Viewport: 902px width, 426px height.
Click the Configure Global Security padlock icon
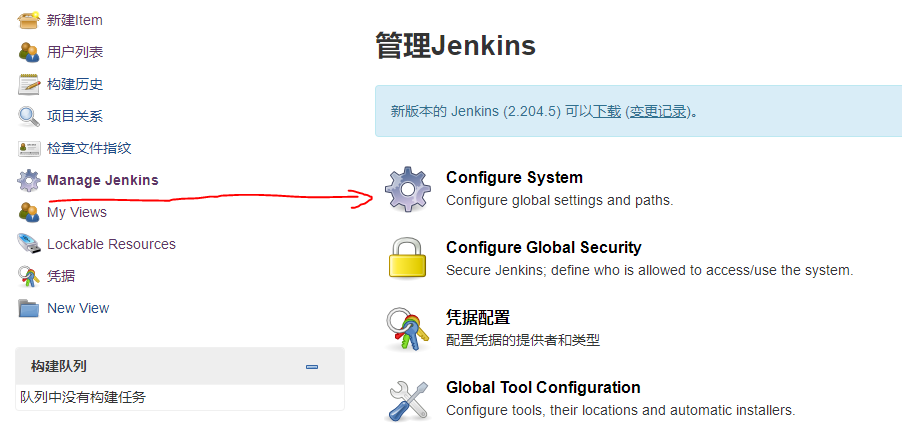[x=407, y=259]
